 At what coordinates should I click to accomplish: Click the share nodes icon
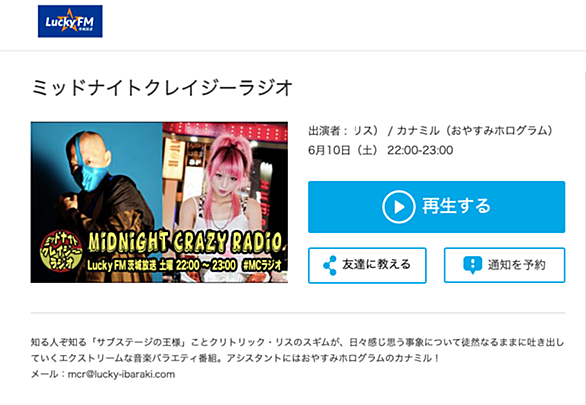click(x=330, y=265)
